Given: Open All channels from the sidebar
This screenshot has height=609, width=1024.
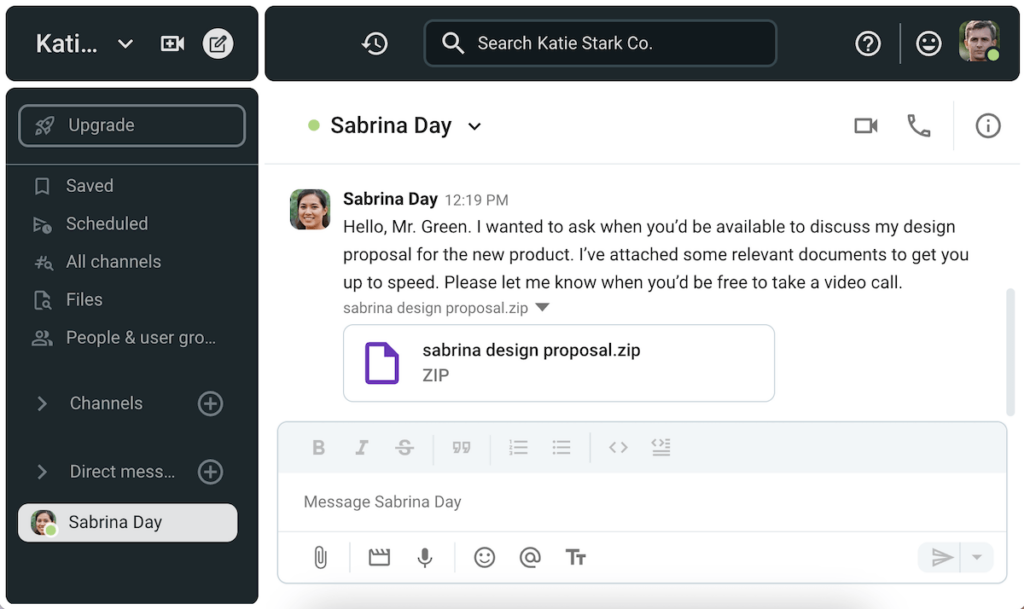Looking at the screenshot, I should [113, 261].
